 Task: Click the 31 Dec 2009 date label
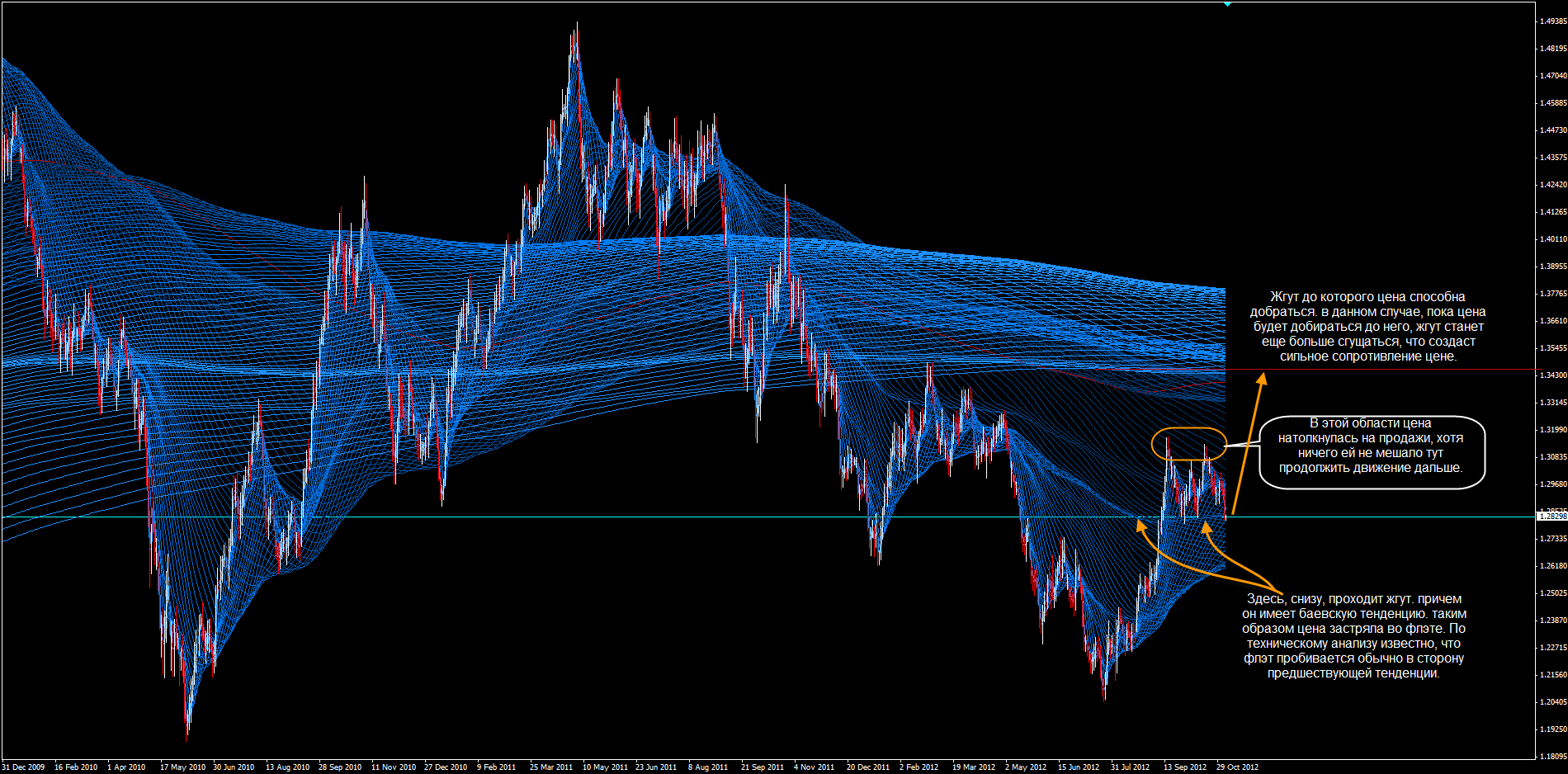23,767
